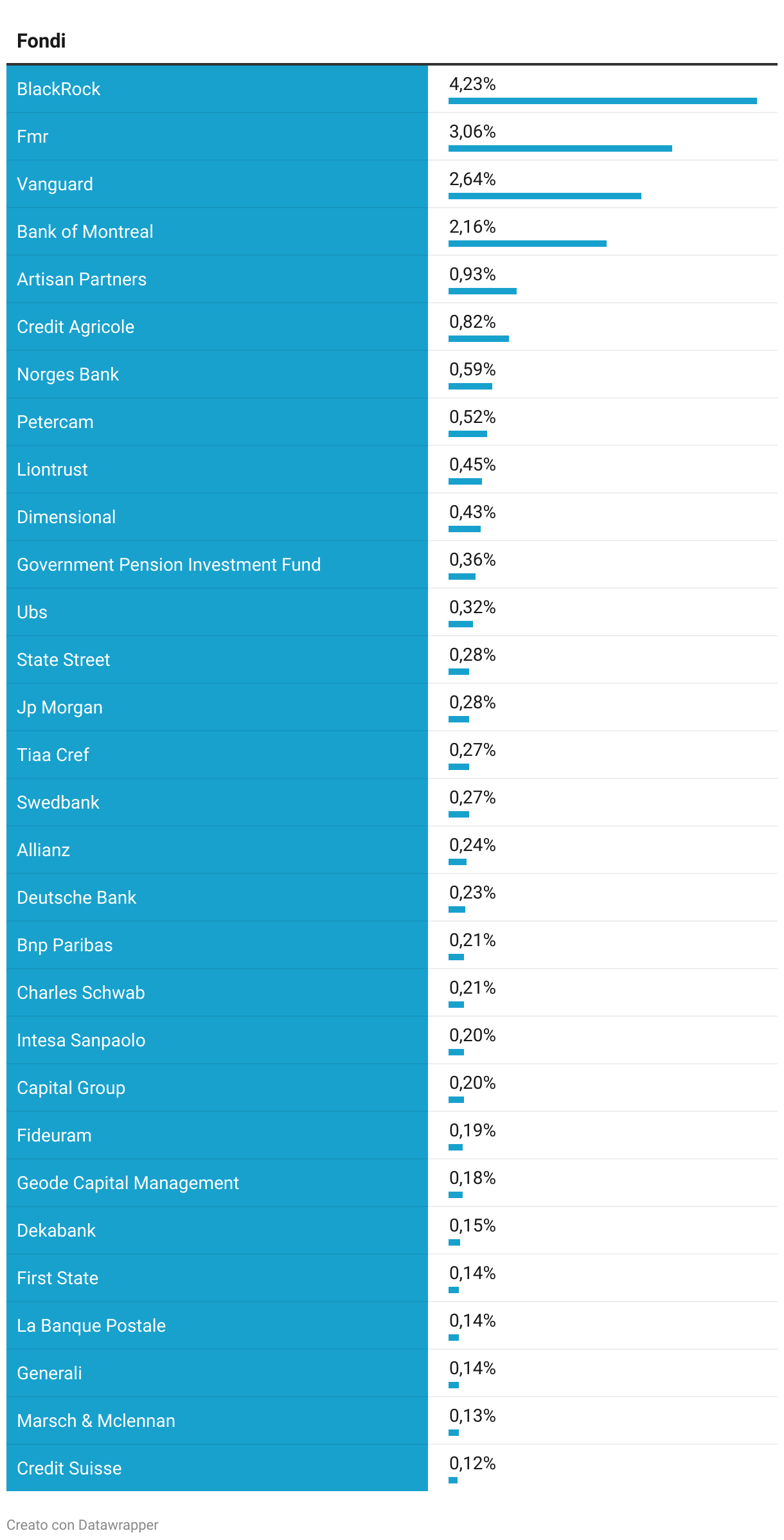The height and width of the screenshot is (1540, 784).
Task: Click the Bank of Montreal label
Action: [85, 231]
